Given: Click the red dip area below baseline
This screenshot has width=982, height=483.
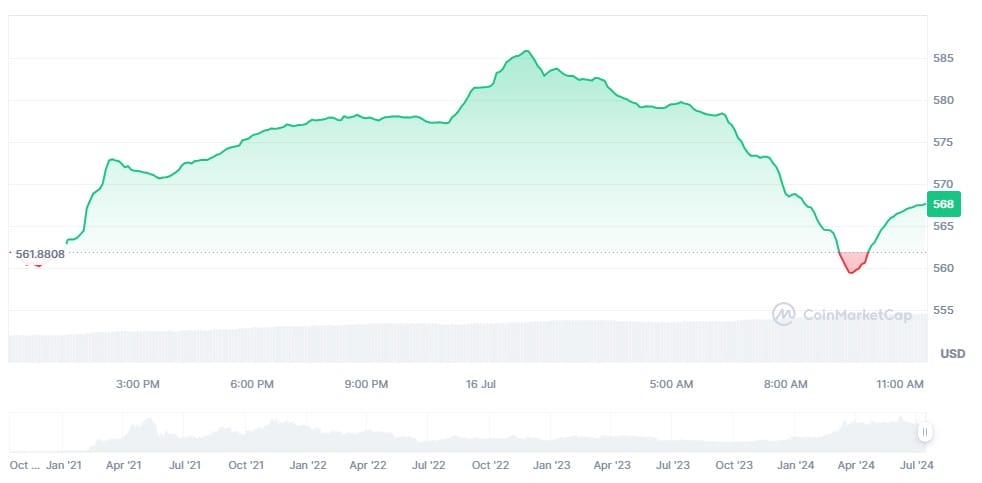Looking at the screenshot, I should point(853,263).
